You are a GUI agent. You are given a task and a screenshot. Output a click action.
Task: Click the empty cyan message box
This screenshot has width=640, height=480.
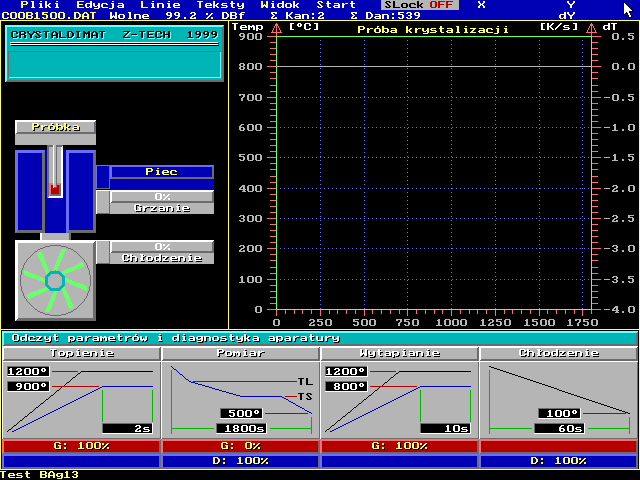pos(114,64)
